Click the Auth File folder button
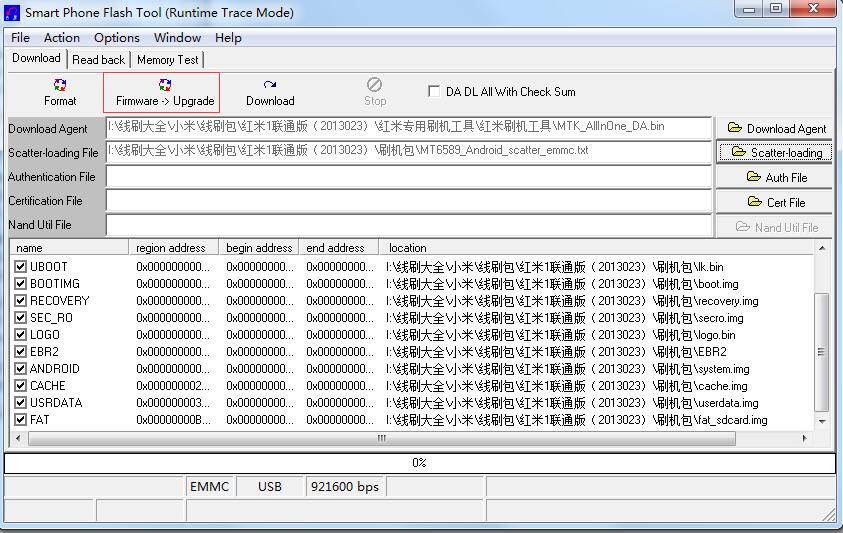Image resolution: width=843 pixels, height=533 pixels. coord(776,177)
